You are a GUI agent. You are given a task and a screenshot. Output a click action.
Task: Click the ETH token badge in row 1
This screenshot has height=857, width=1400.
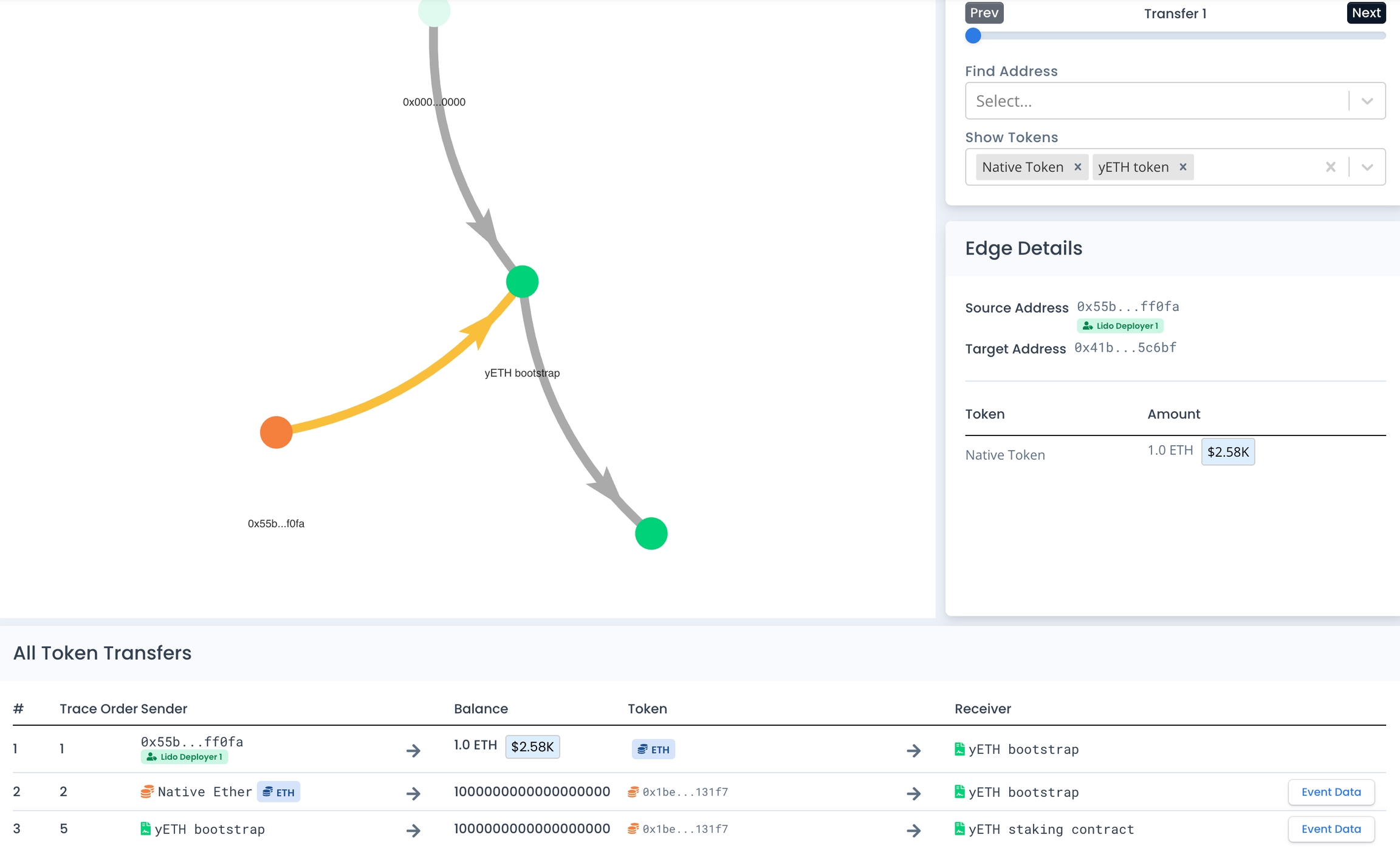pos(653,749)
